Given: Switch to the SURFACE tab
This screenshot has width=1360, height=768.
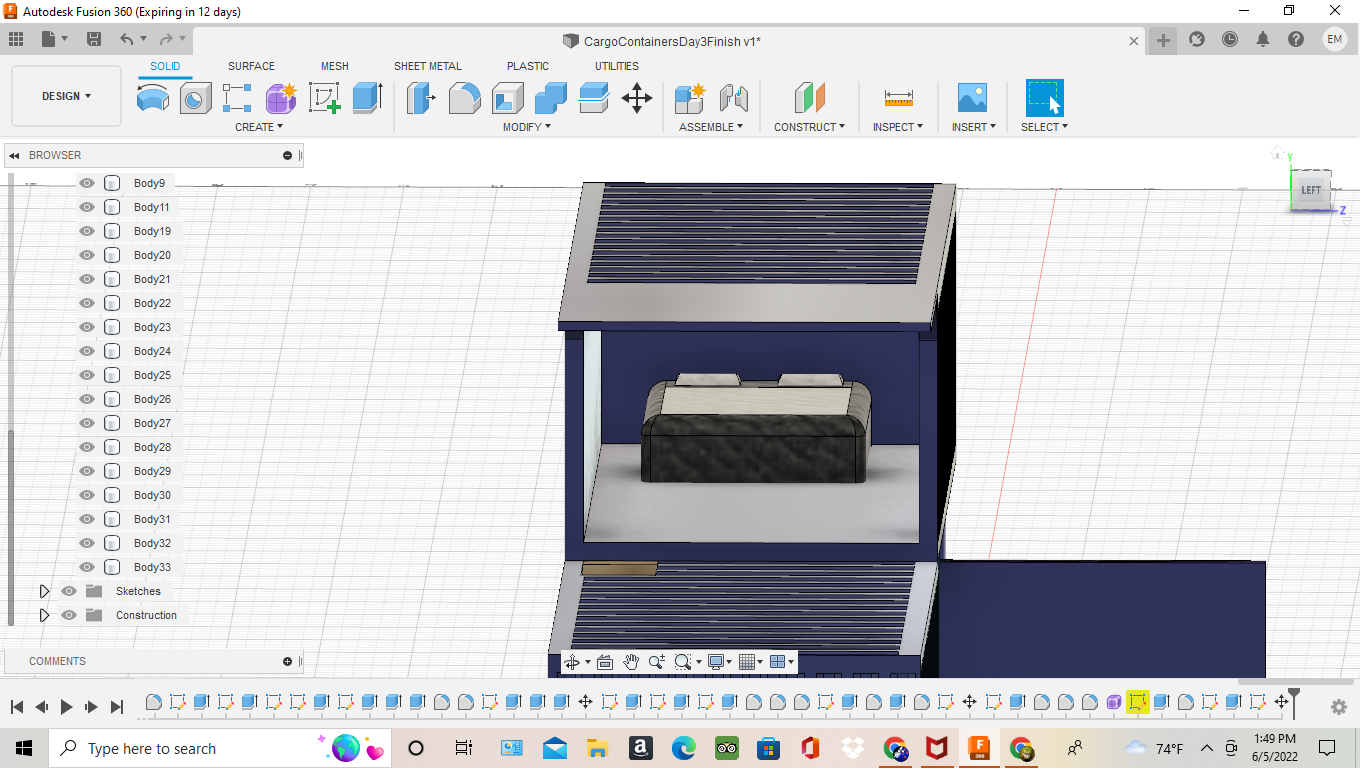Looking at the screenshot, I should point(251,66).
